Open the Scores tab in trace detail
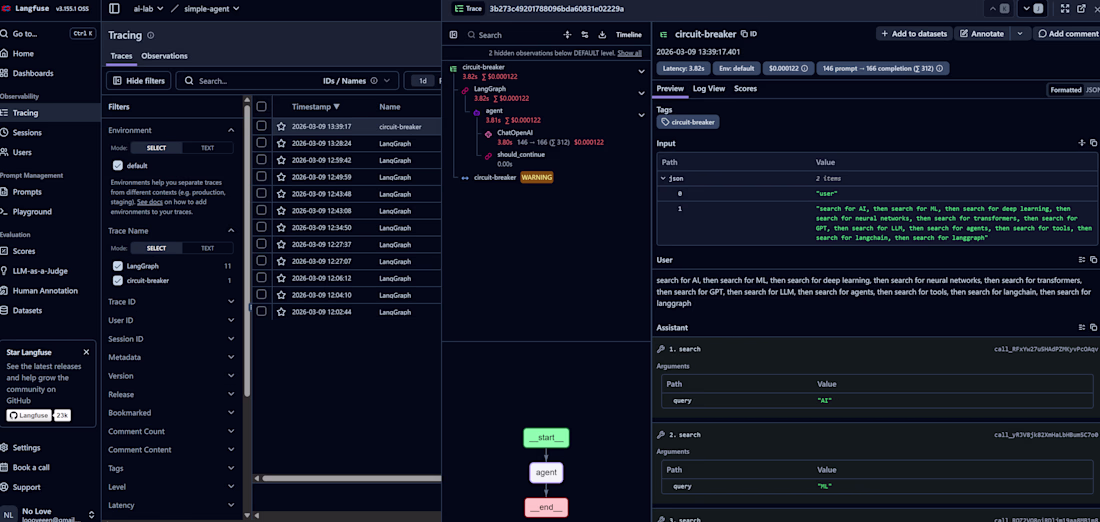1100x522 pixels. tap(745, 89)
